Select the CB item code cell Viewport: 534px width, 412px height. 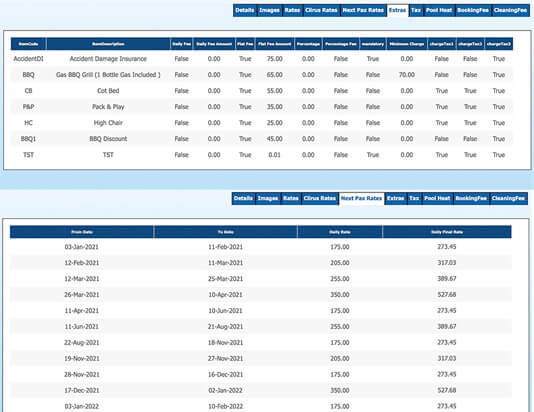point(28,91)
